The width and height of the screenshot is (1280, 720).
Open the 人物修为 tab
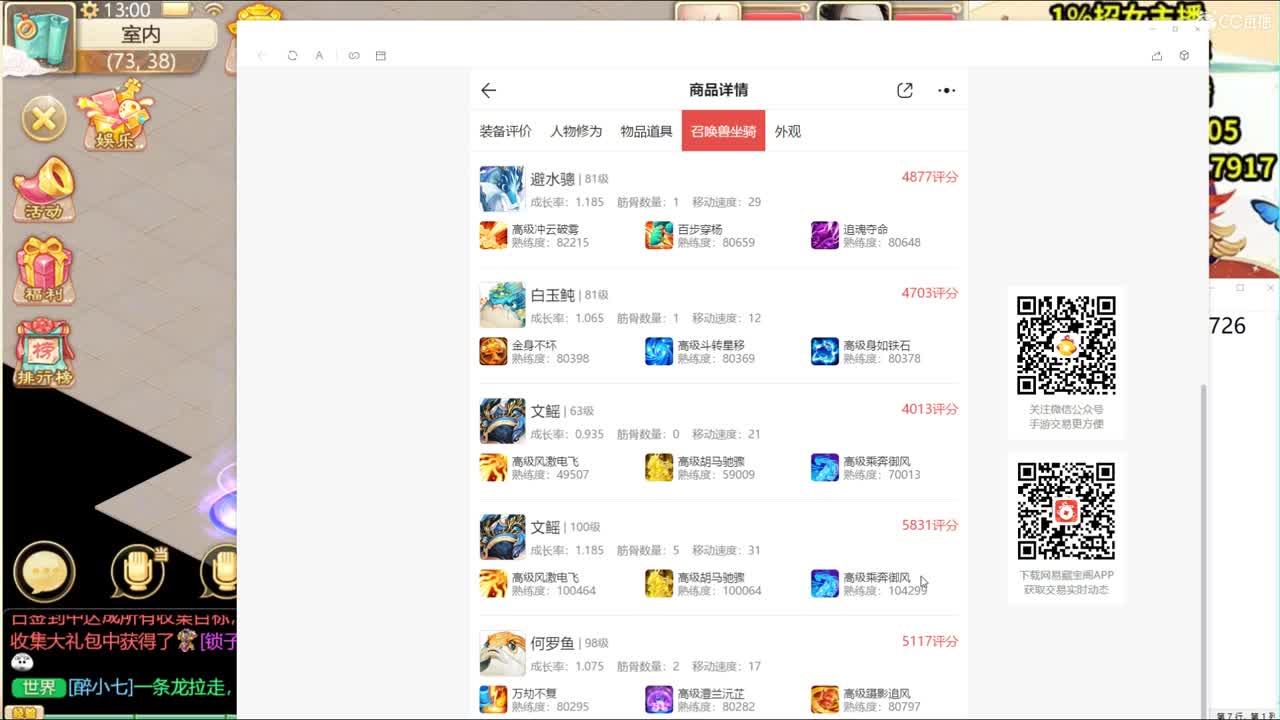pos(574,131)
